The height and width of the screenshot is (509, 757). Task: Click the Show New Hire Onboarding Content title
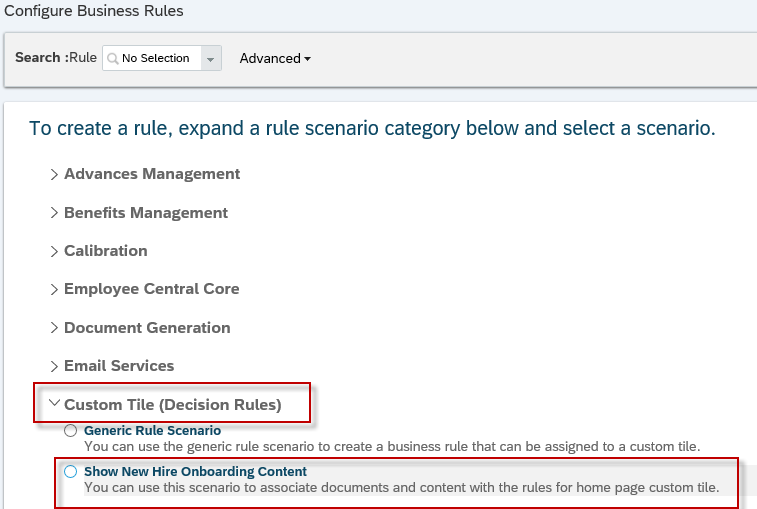click(196, 471)
